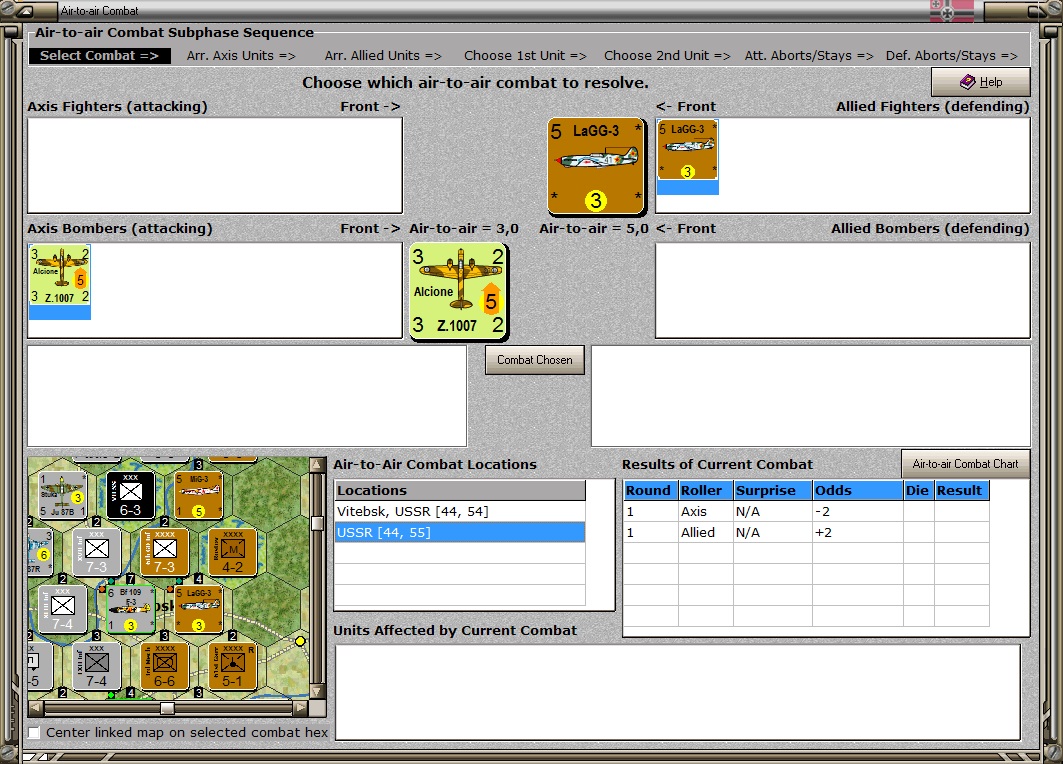Click the Select Combat subphase step

coord(99,56)
